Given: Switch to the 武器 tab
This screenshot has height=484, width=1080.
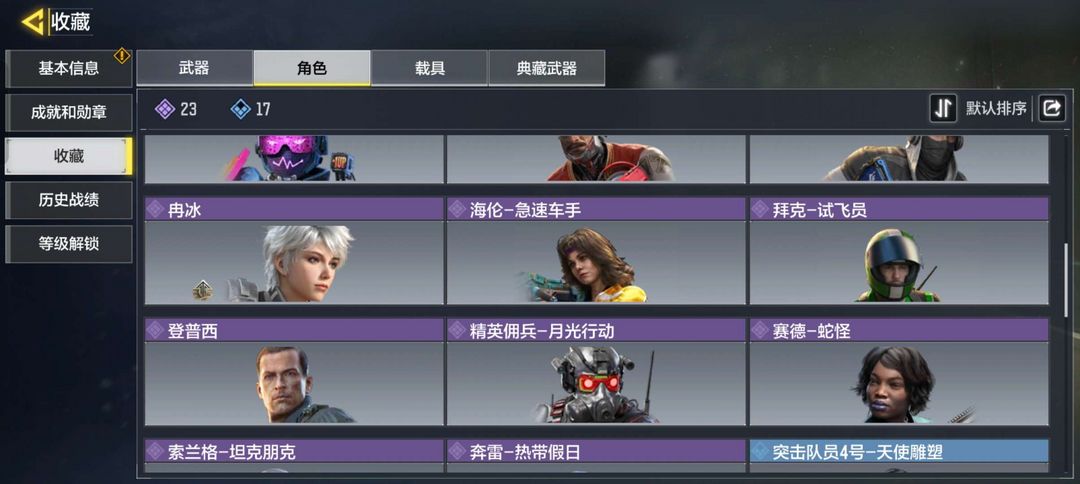Looking at the screenshot, I should tap(194, 68).
